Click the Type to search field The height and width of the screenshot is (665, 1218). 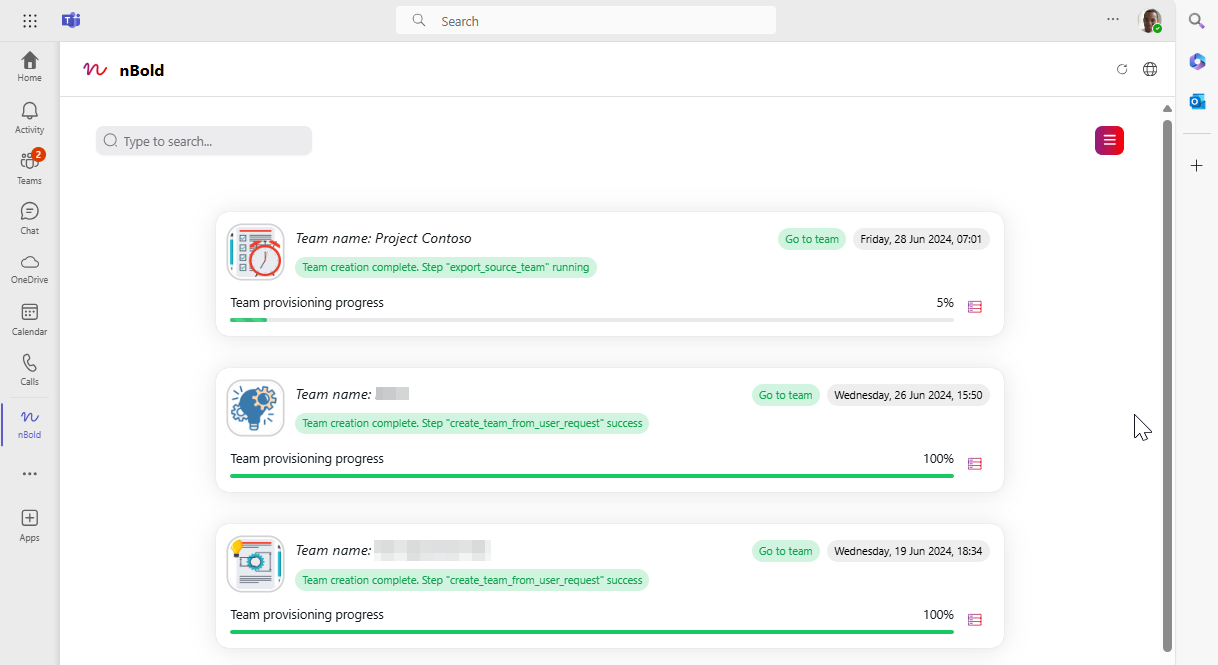pyautogui.click(x=204, y=141)
